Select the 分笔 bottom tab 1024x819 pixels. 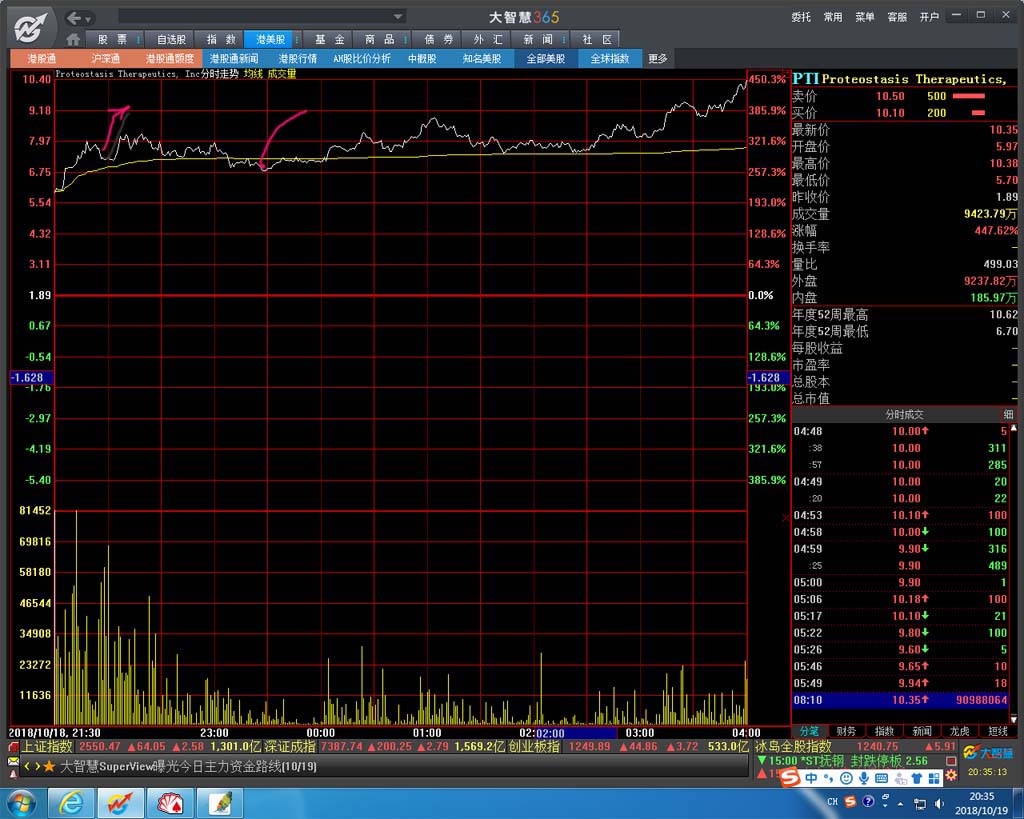click(x=808, y=731)
